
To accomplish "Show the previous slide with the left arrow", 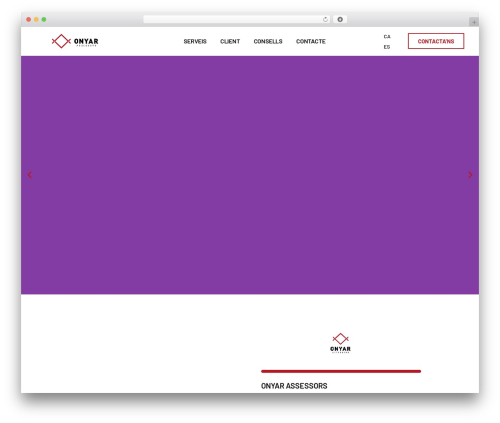I will (x=30, y=175).
